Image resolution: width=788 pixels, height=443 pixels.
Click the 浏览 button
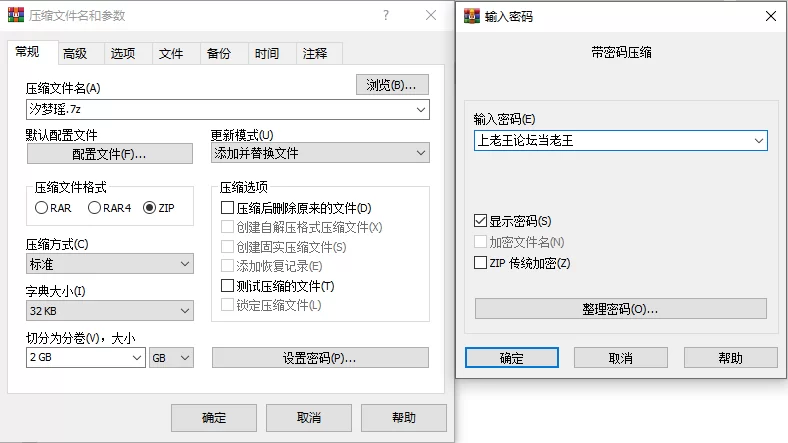[x=392, y=85]
